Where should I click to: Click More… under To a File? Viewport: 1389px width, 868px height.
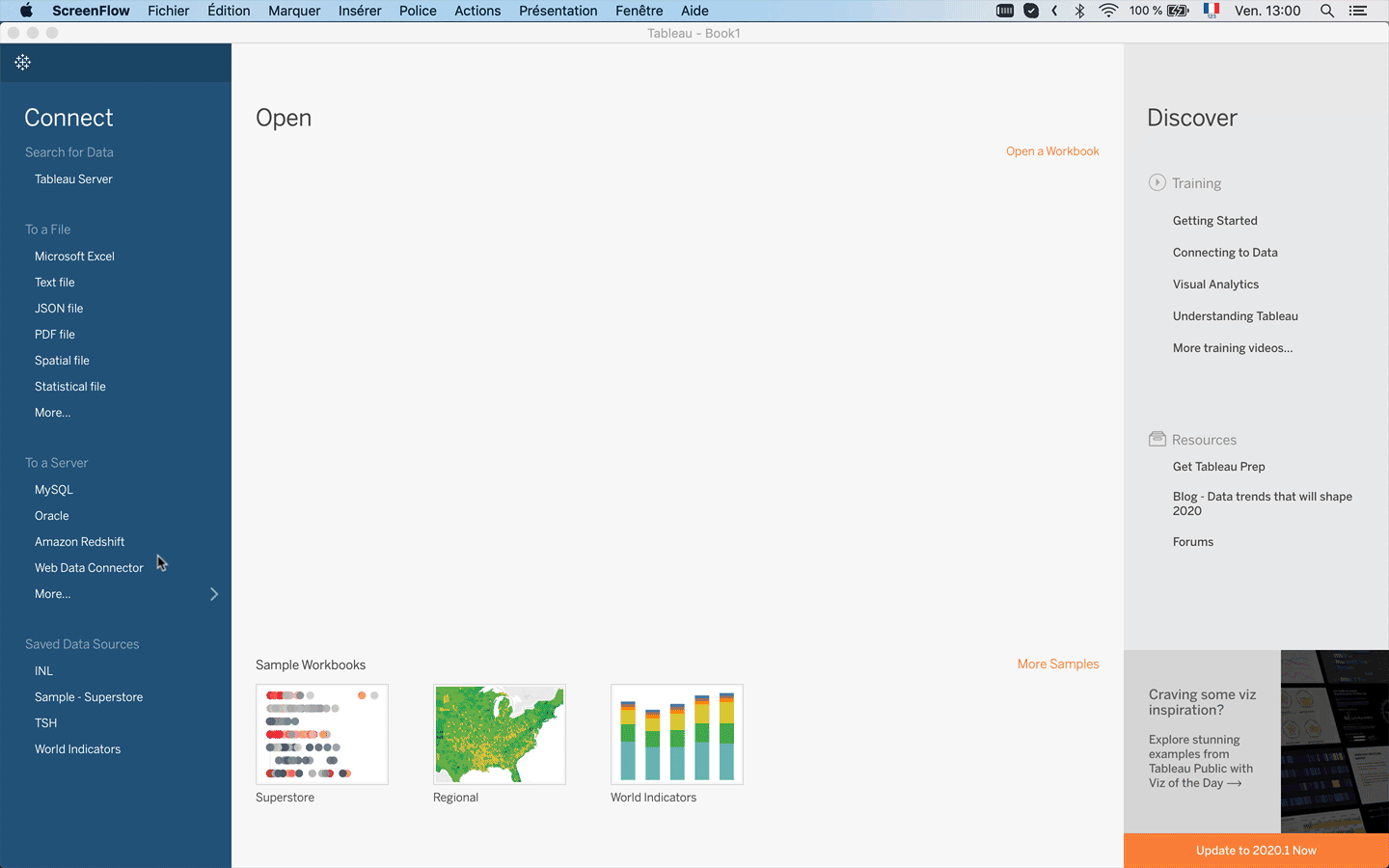click(x=53, y=413)
